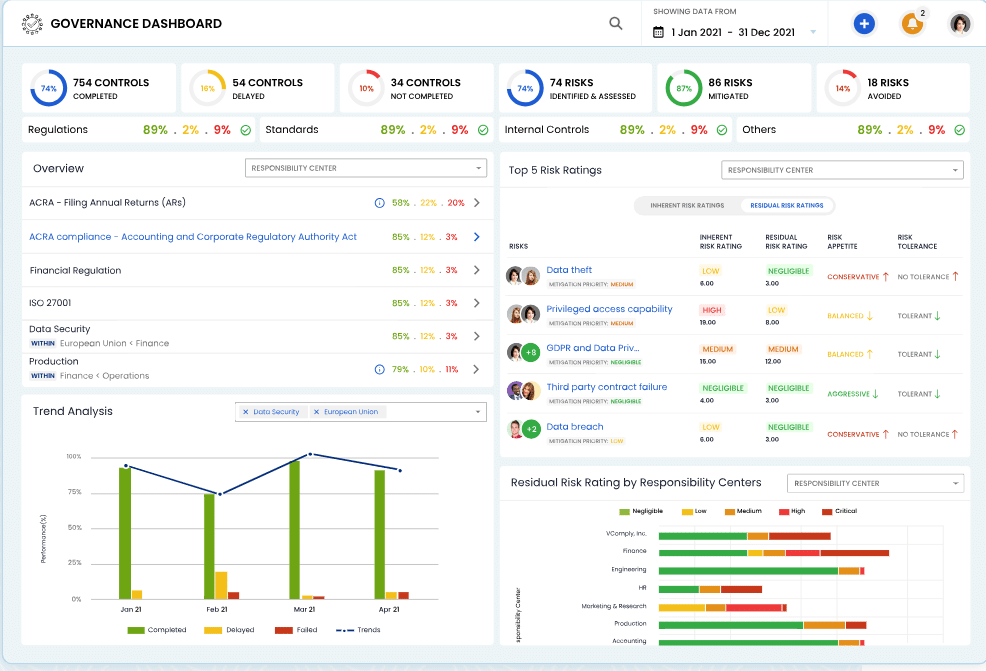This screenshot has width=986, height=671.
Task: Click the governance dashboard logo icon
Action: 31,22
